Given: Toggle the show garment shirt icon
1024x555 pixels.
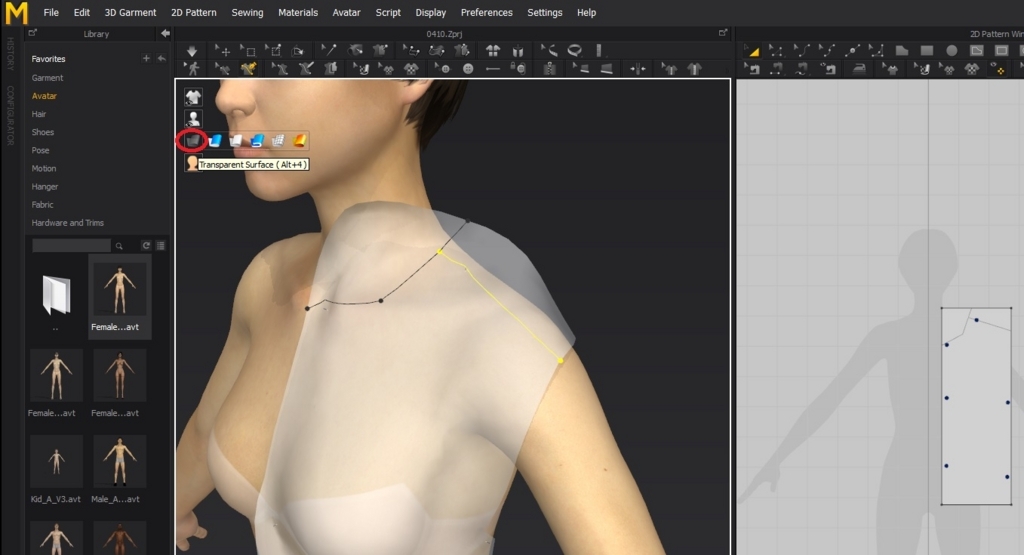Looking at the screenshot, I should (x=193, y=97).
